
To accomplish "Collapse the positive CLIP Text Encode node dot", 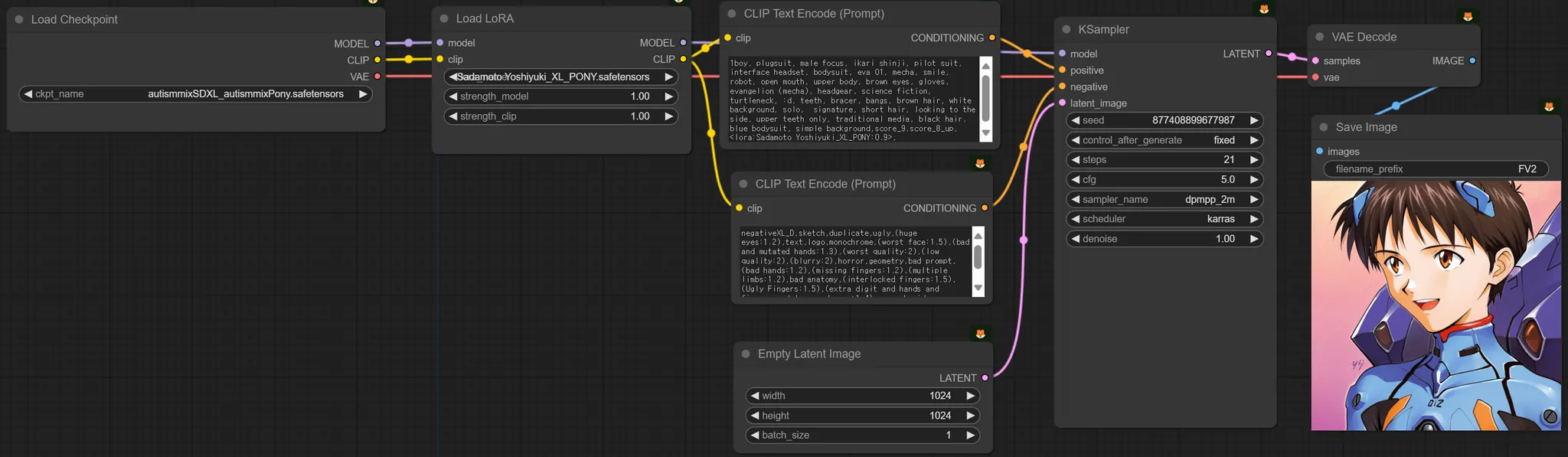I will (732, 14).
